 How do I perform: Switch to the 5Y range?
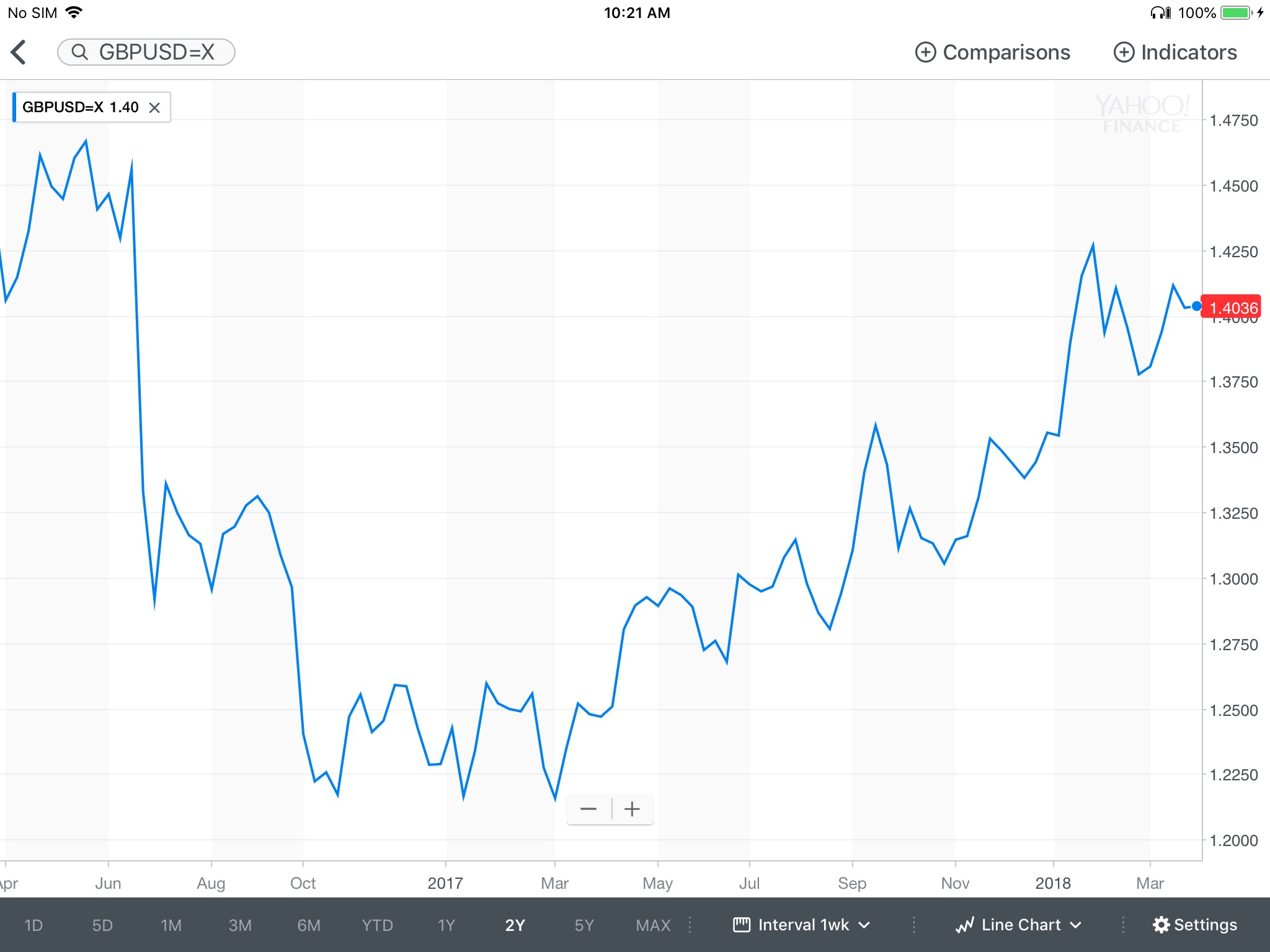[x=584, y=925]
